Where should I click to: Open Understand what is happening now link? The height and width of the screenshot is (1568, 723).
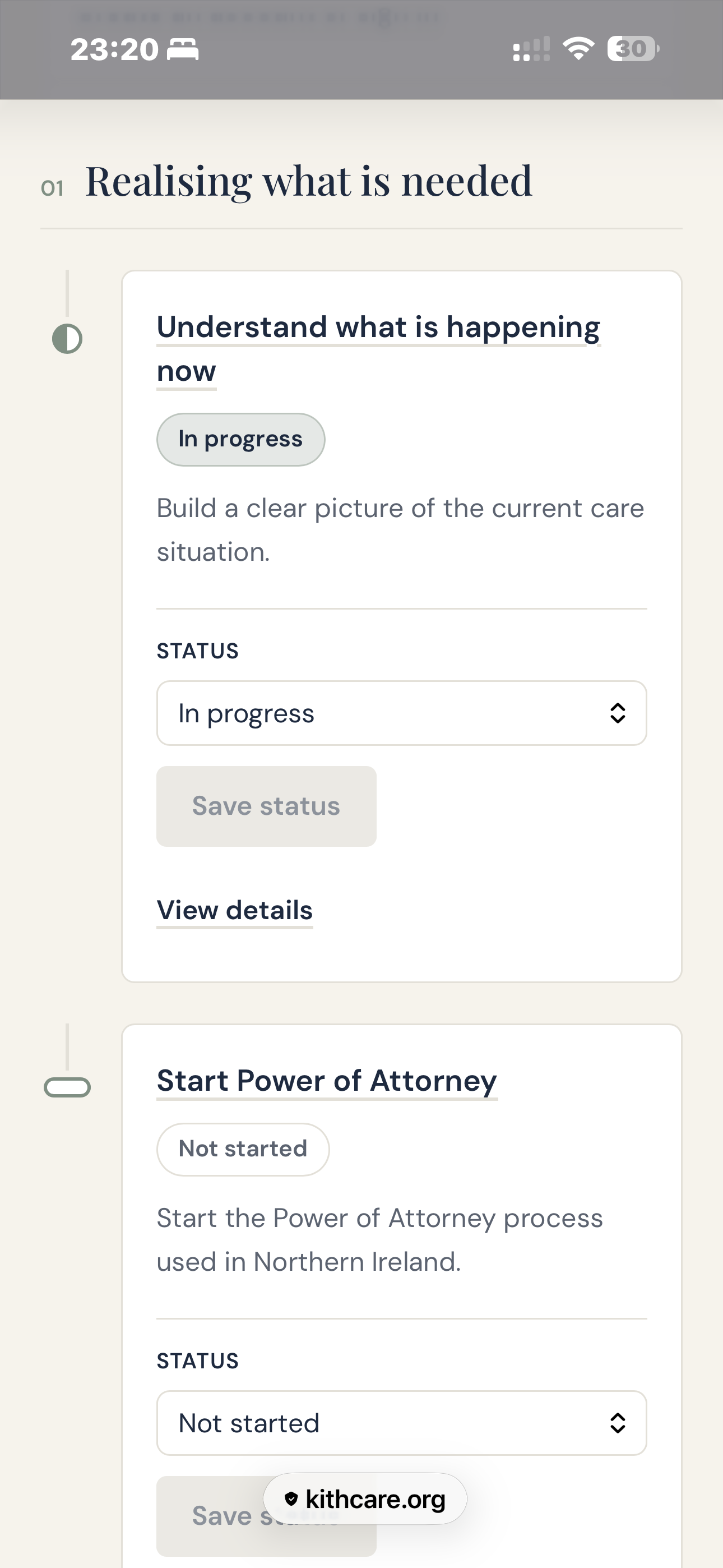[378, 349]
